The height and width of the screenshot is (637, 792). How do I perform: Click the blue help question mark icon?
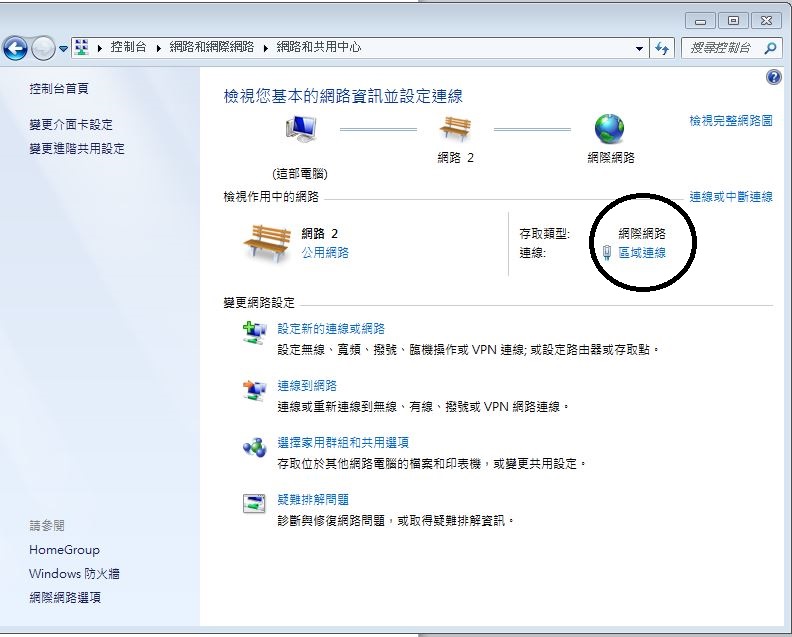[773, 77]
